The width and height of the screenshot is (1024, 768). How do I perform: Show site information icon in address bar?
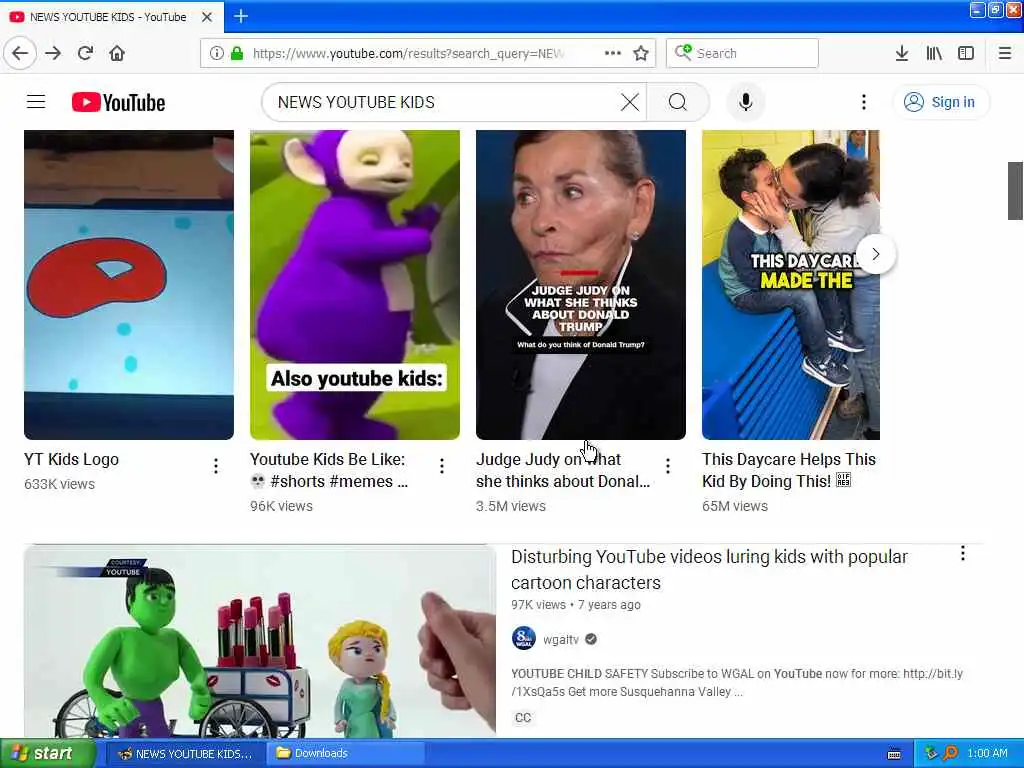coord(216,53)
